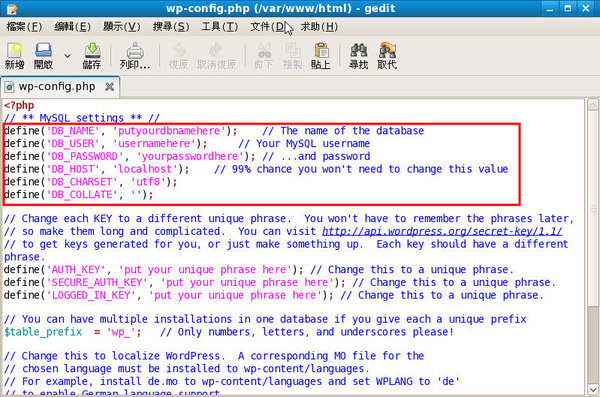Viewport: 600px width, 397px height.
Task: Click on 'AUTH_KEY' constant name
Action: 76,270
